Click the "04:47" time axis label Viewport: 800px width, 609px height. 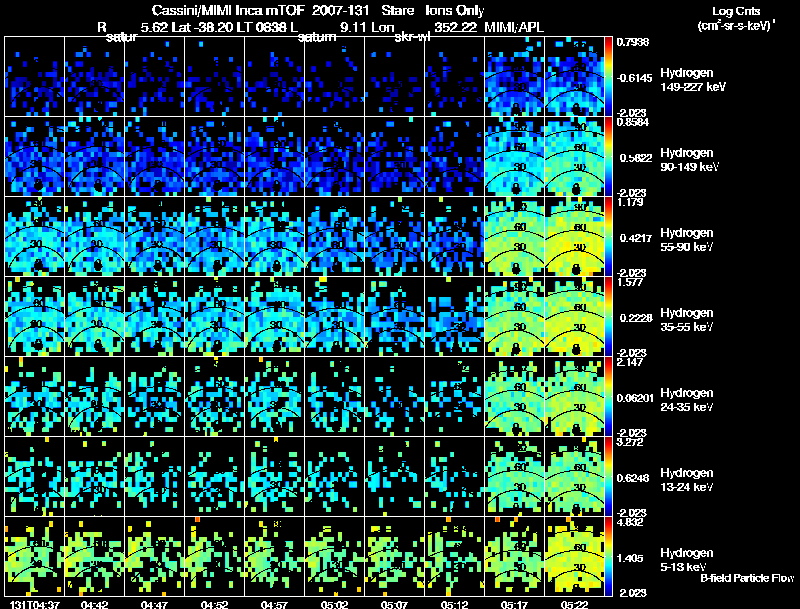pos(154,604)
